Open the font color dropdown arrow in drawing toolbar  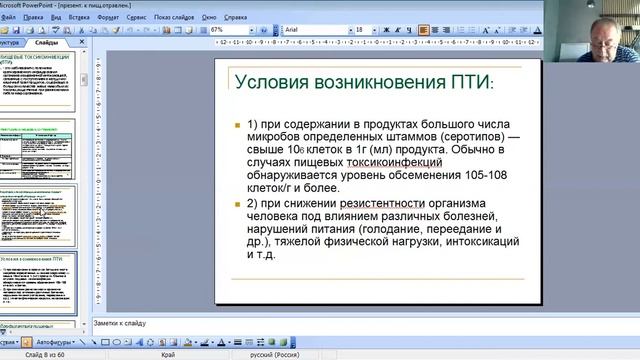[x=229, y=342]
